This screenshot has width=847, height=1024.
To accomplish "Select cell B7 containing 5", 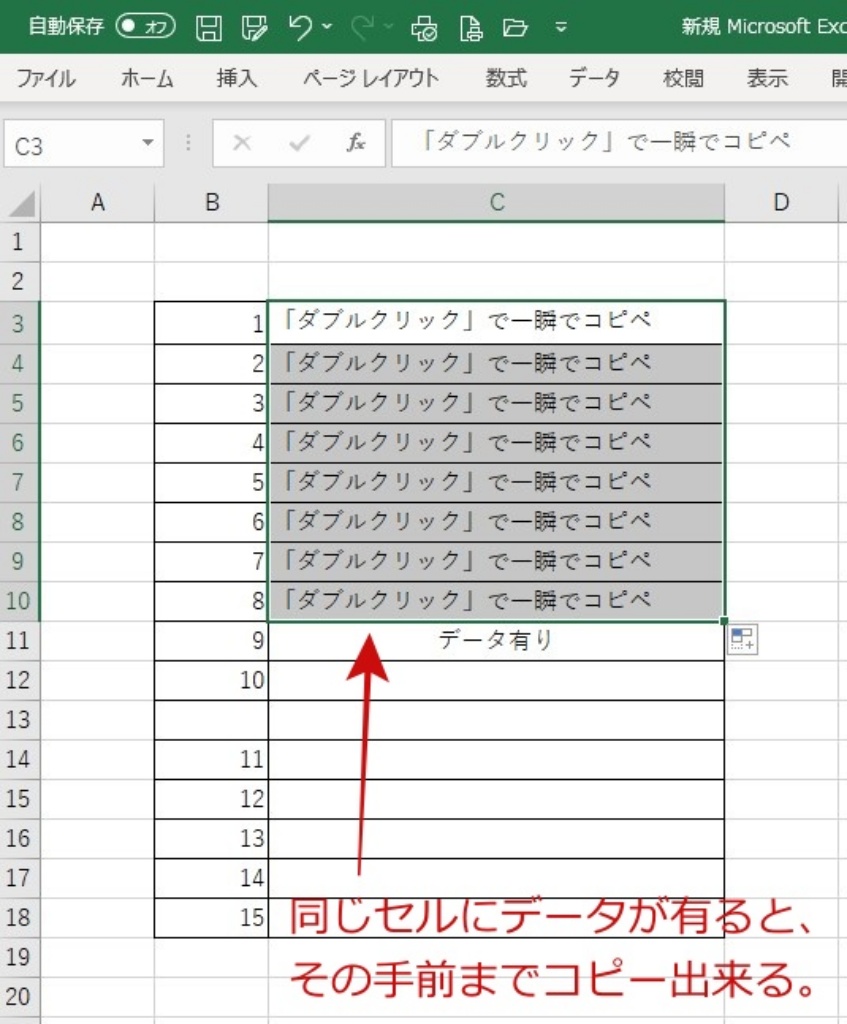I will coord(211,483).
